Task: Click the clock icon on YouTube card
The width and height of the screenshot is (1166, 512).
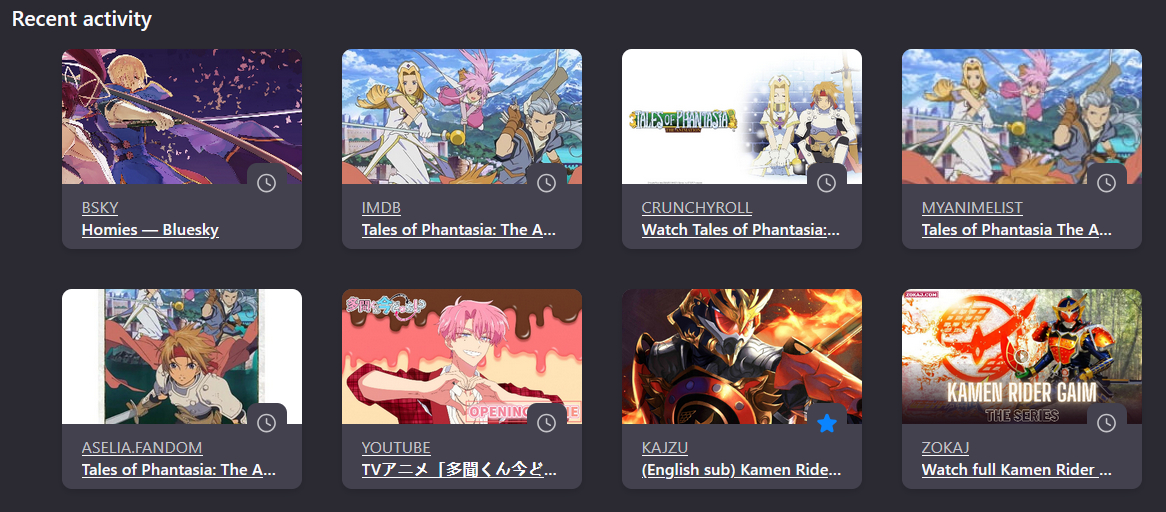Action: click(547, 423)
